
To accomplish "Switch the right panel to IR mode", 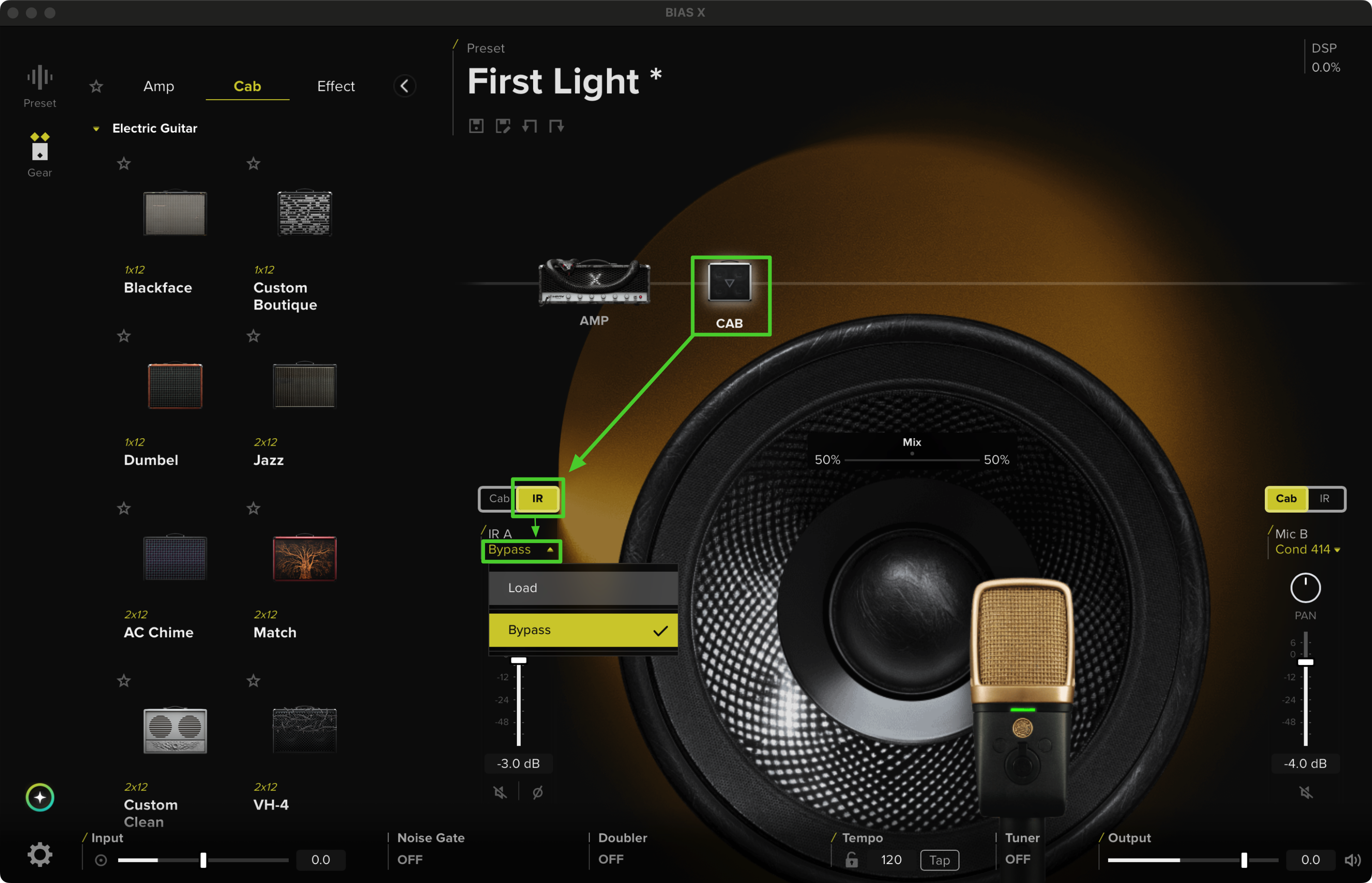I will click(1325, 498).
